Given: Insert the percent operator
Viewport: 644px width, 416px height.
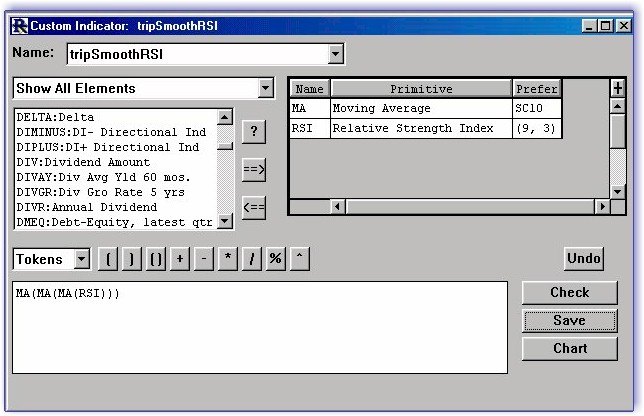Looking at the screenshot, I should pos(275,259).
